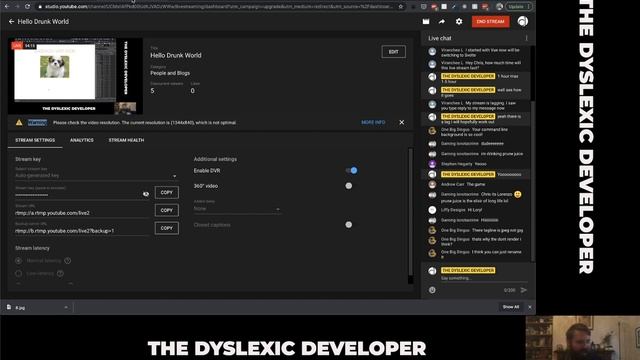Image resolution: width=640 pixels, height=360 pixels.
Task: Switch to Analytics tab
Action: pos(82,140)
